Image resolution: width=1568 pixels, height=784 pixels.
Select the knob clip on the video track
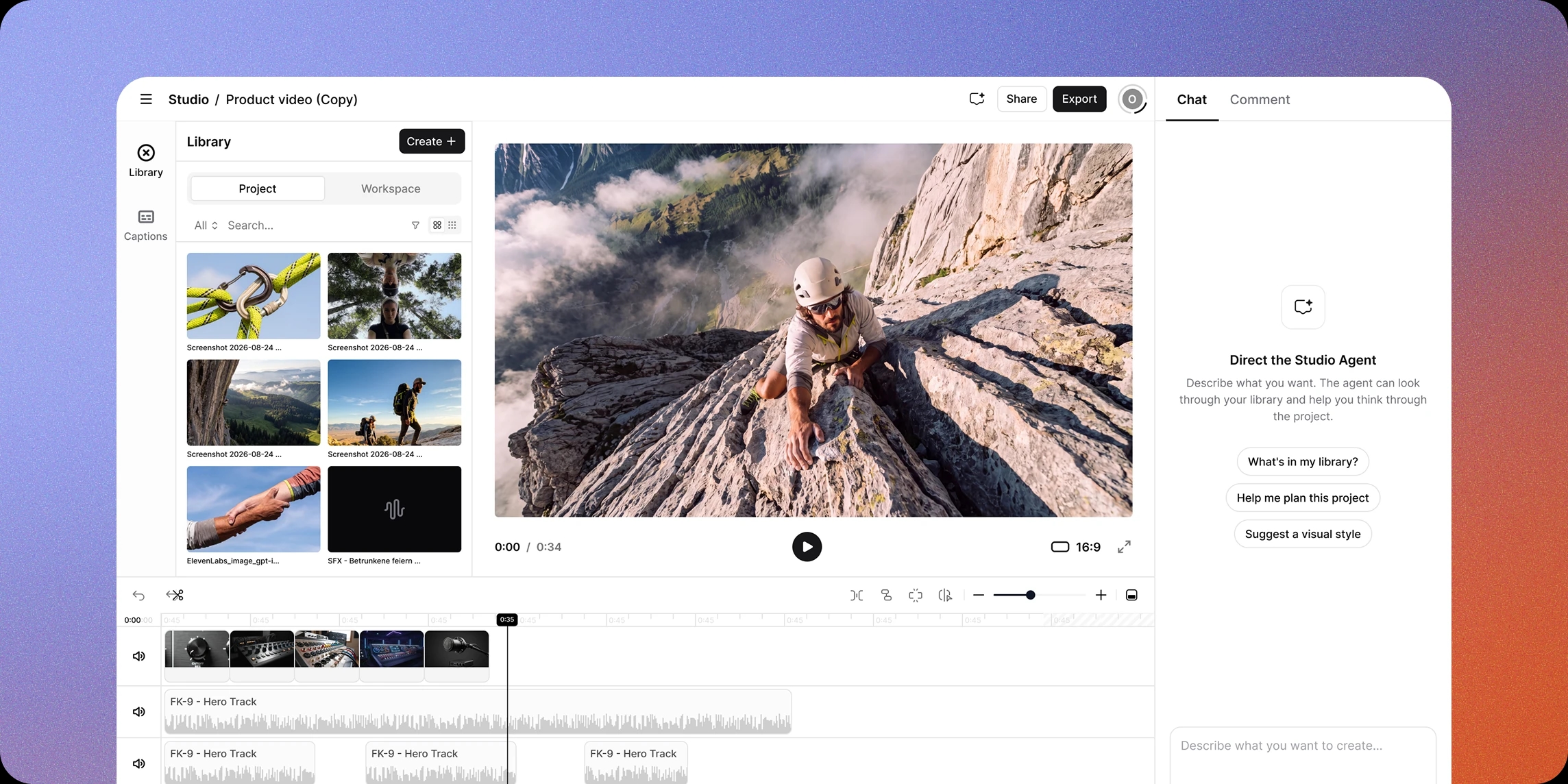[x=197, y=656]
